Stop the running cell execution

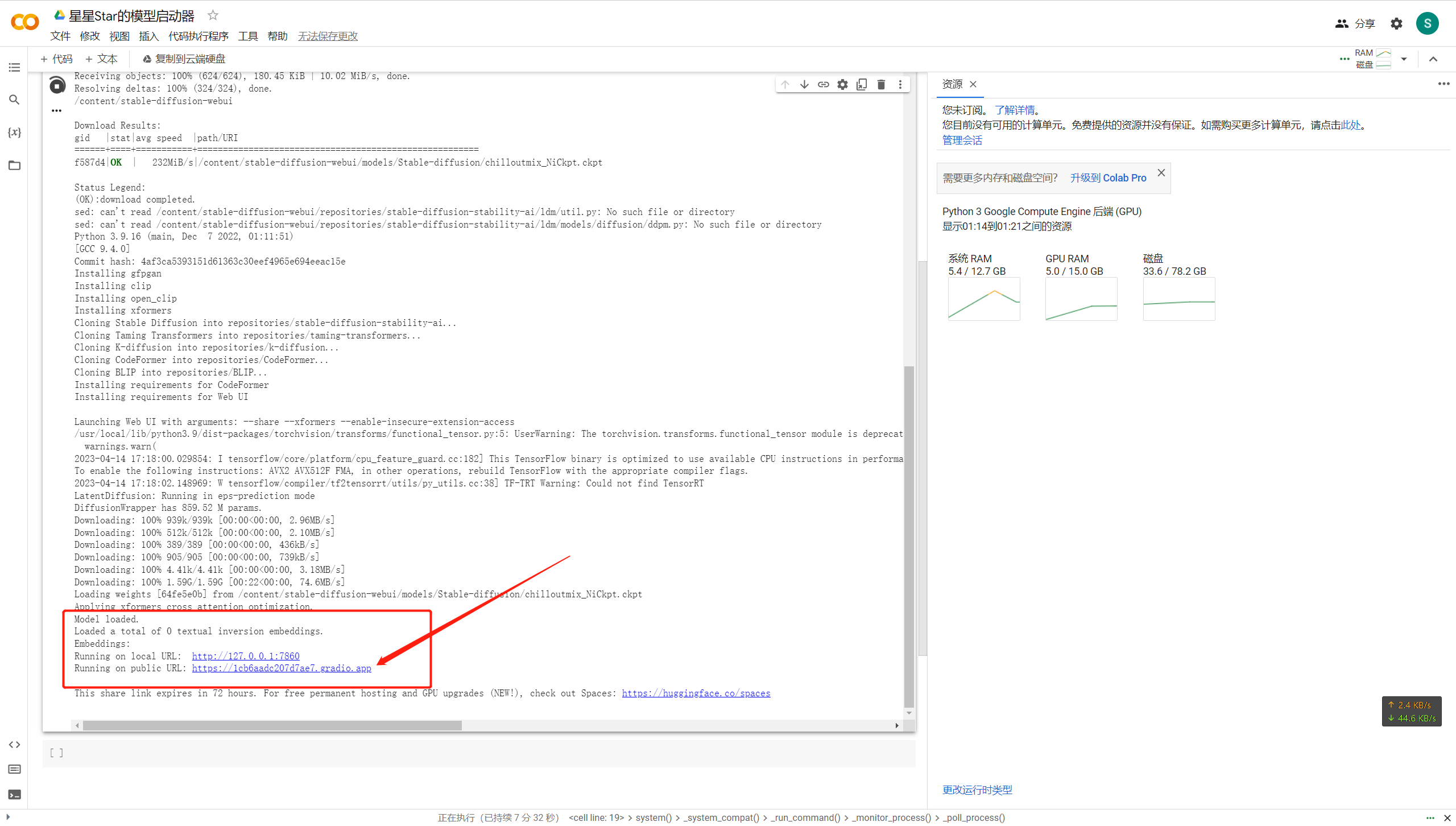[57, 86]
